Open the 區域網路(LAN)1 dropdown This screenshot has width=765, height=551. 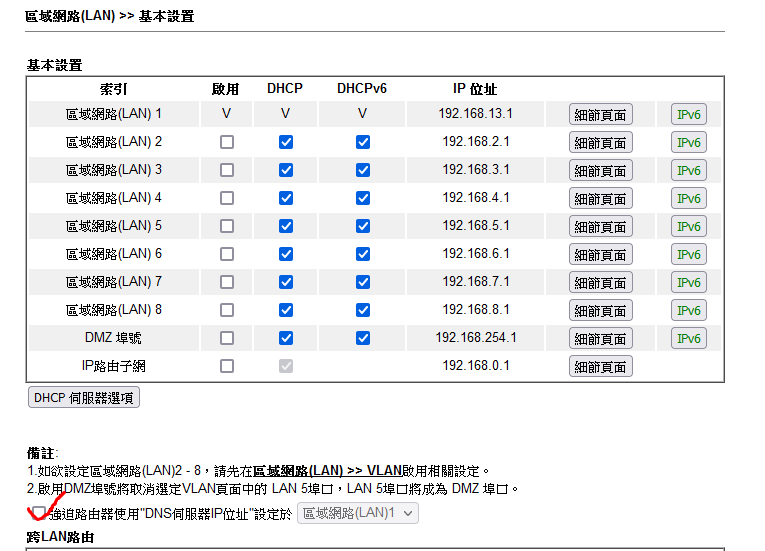pos(357,513)
